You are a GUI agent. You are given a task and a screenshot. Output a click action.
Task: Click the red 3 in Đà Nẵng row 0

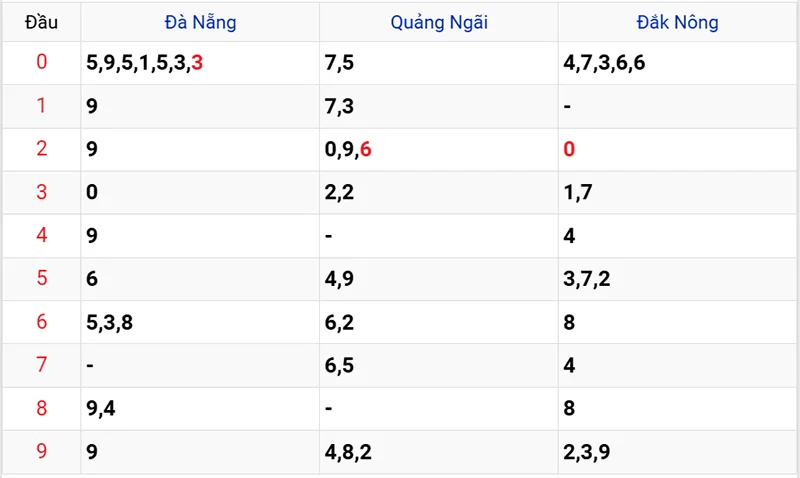198,64
